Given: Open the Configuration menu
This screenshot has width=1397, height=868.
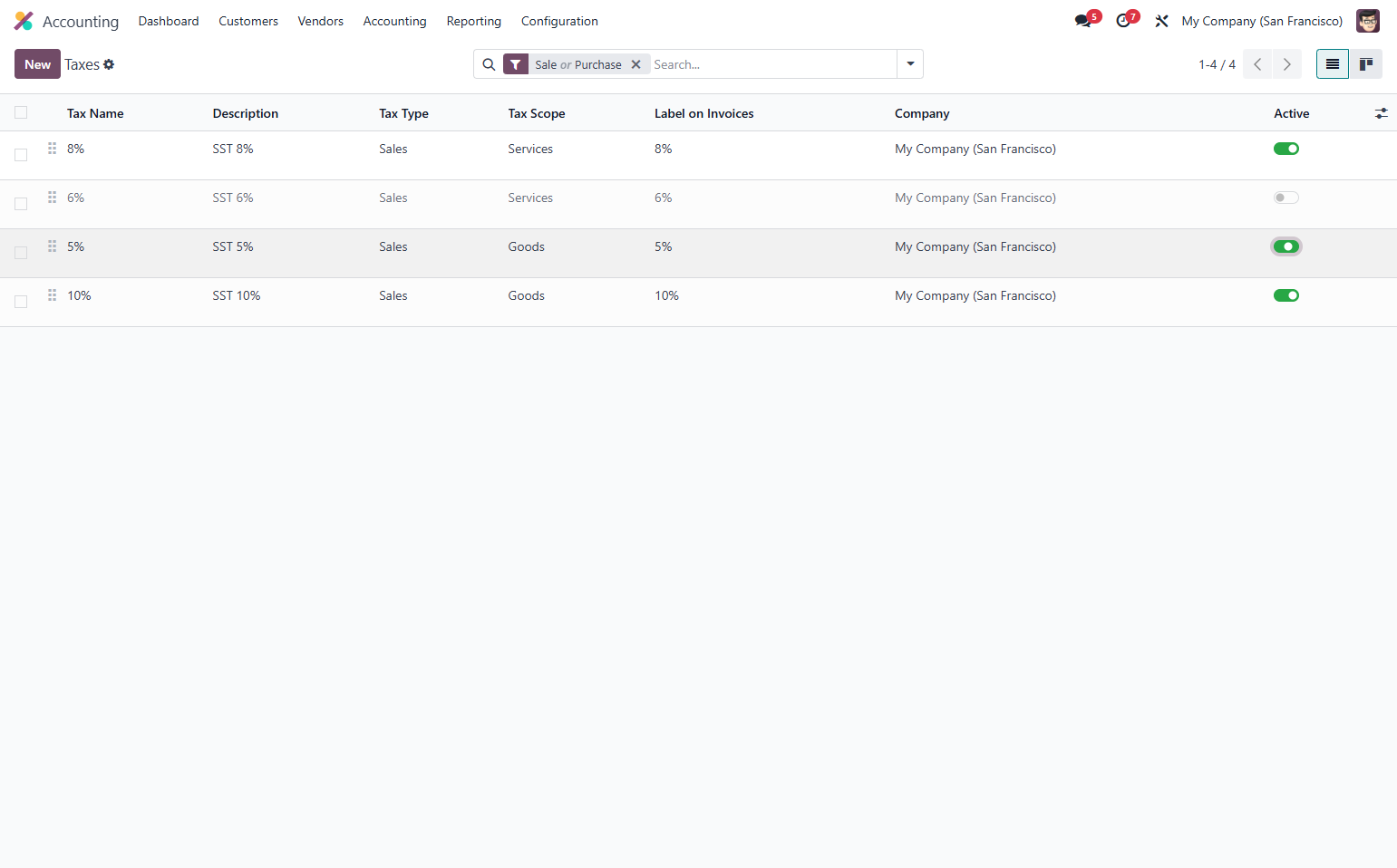Looking at the screenshot, I should pyautogui.click(x=559, y=21).
